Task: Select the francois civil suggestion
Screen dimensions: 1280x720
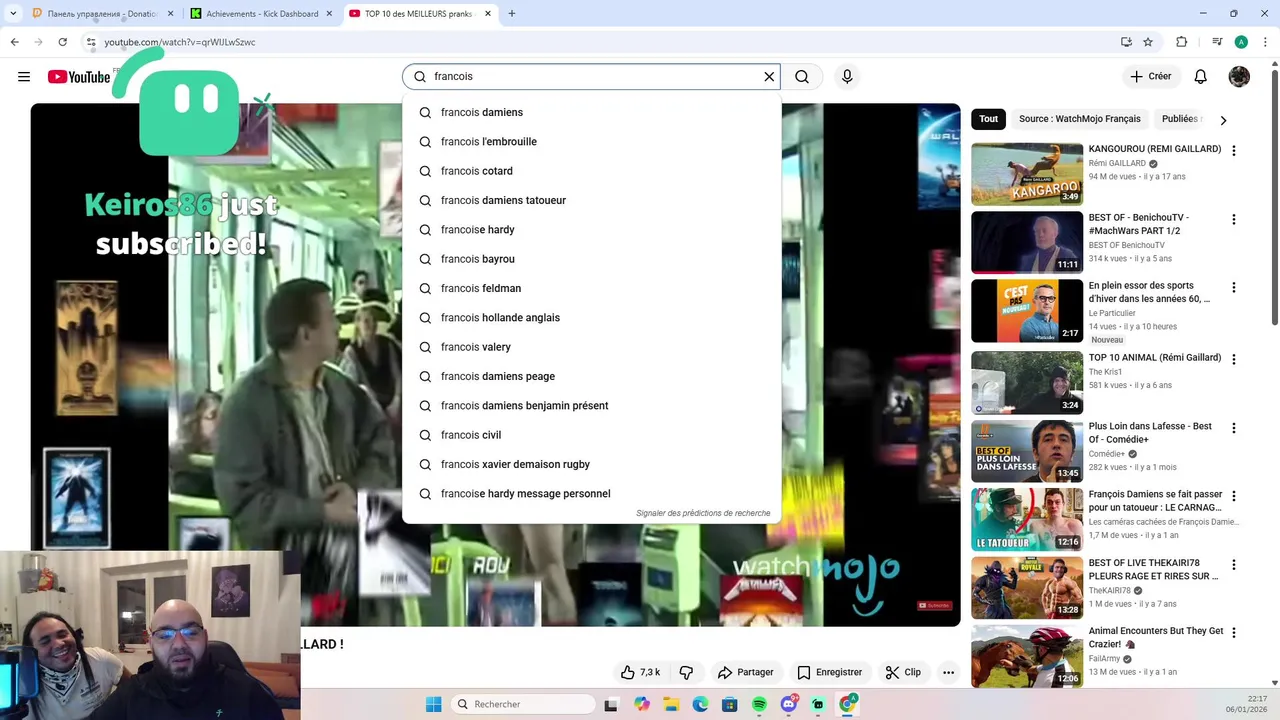Action: click(591, 435)
